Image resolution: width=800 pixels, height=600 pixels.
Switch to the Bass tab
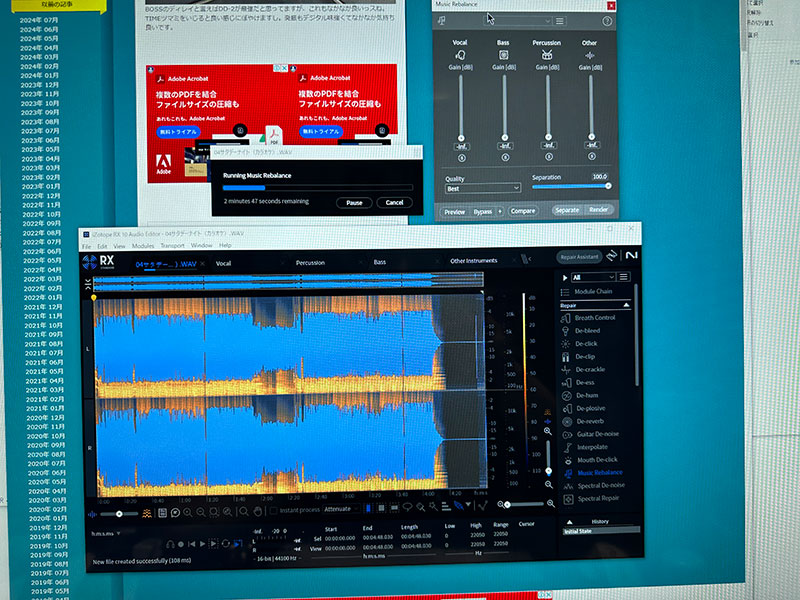380,262
